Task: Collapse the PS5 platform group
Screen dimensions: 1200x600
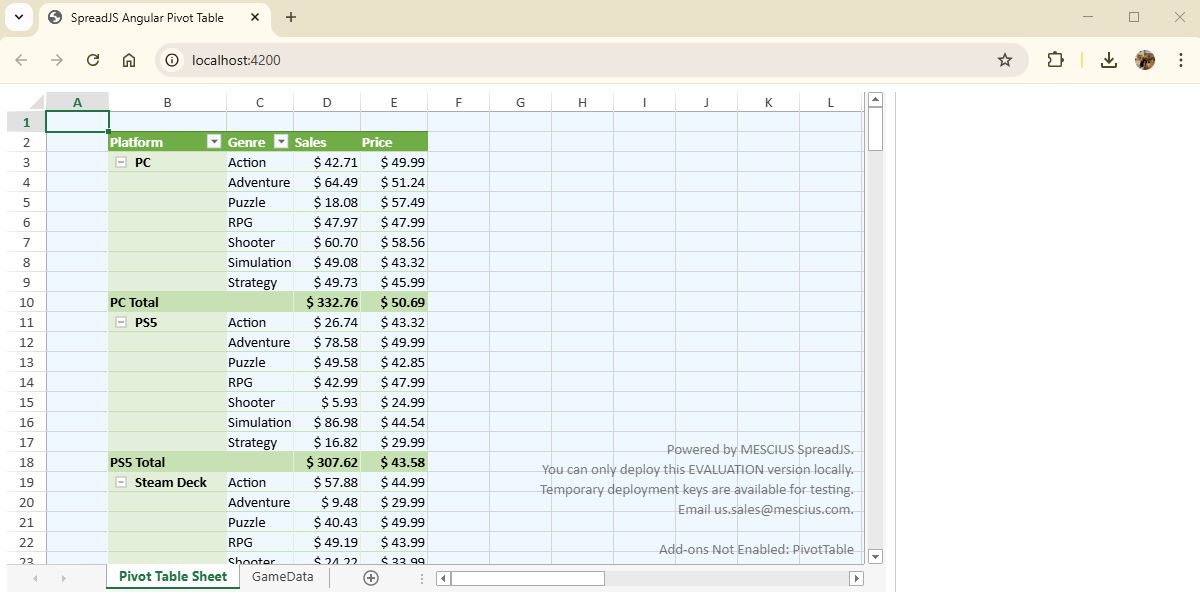Action: [x=121, y=322]
